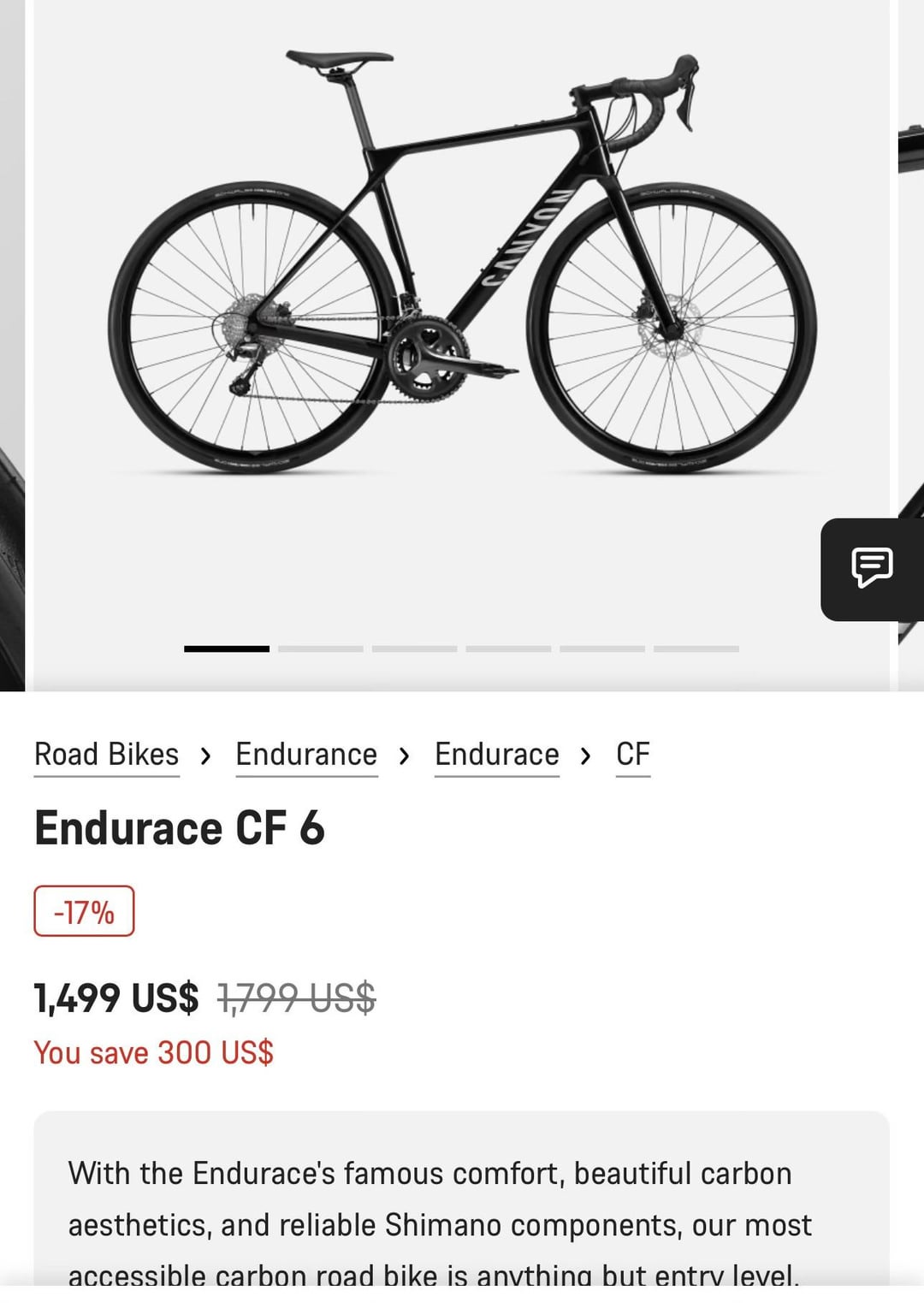Select the first gallery slide indicator
924x1303 pixels.
[227, 649]
